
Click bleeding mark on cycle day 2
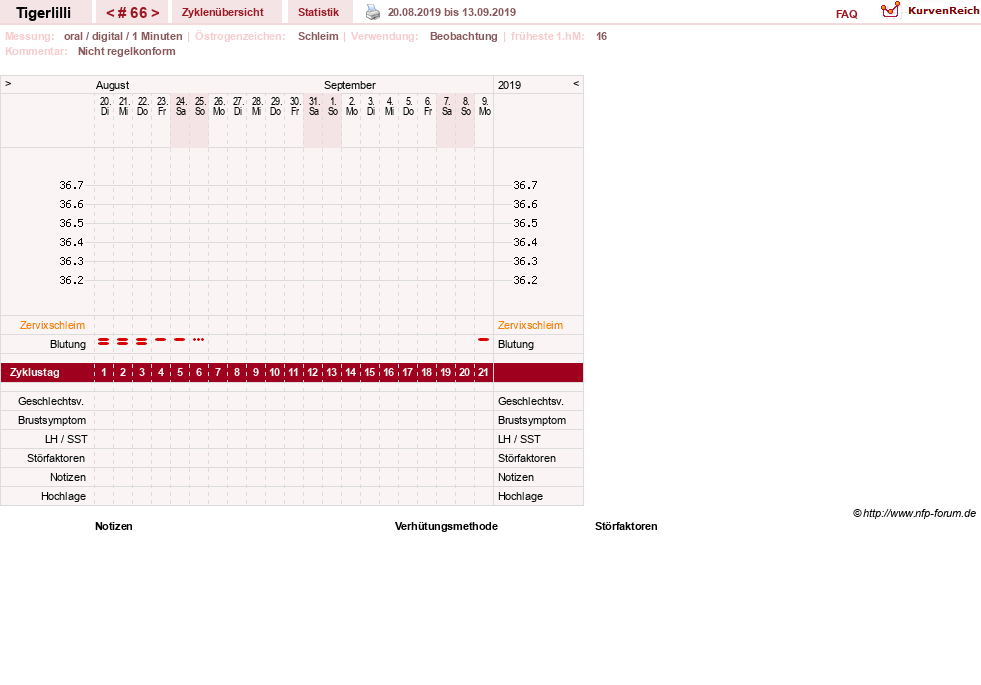pyautogui.click(x=123, y=342)
